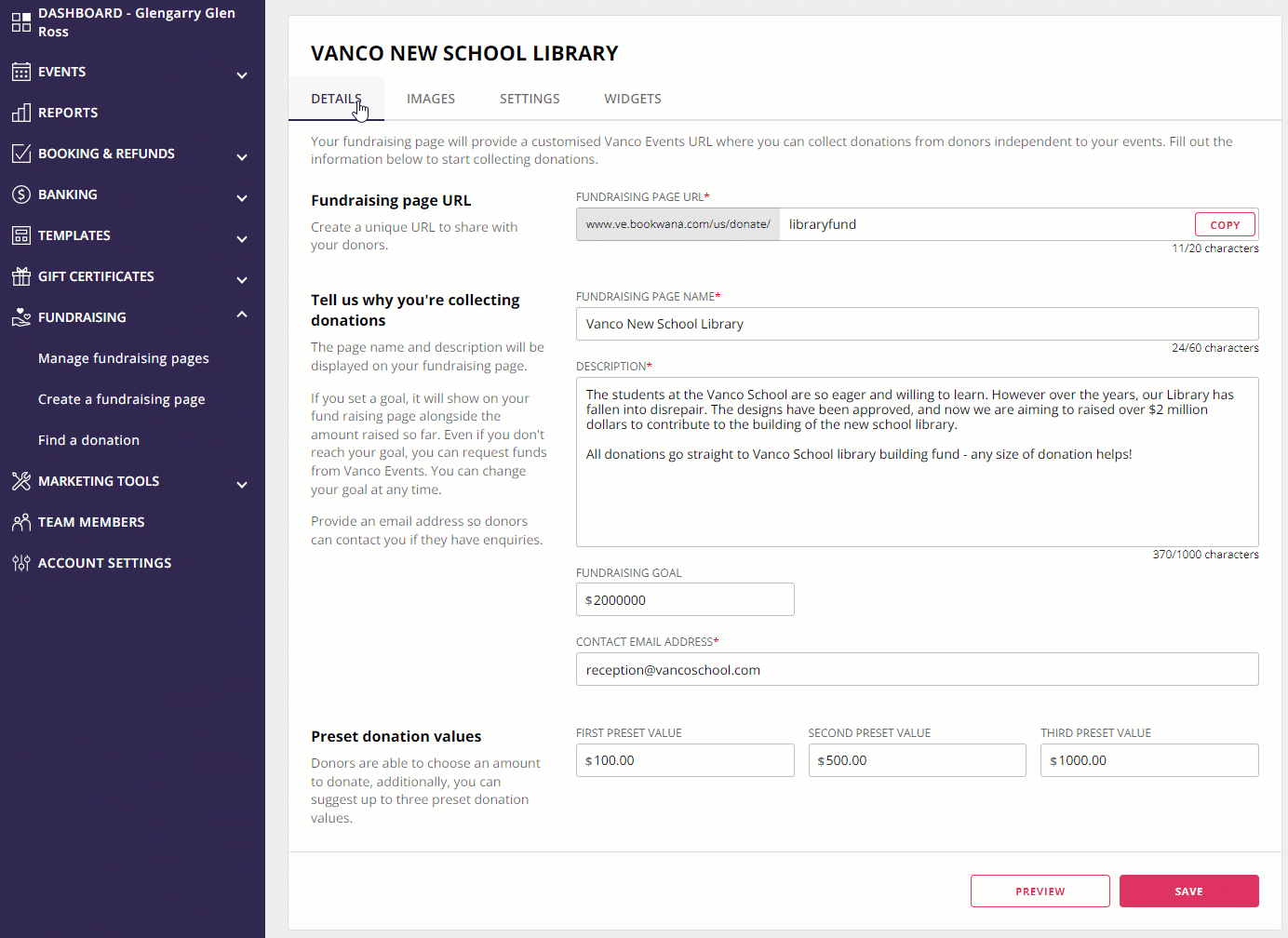This screenshot has width=1288, height=938.
Task: Save the fundraising page
Action: [1188, 891]
